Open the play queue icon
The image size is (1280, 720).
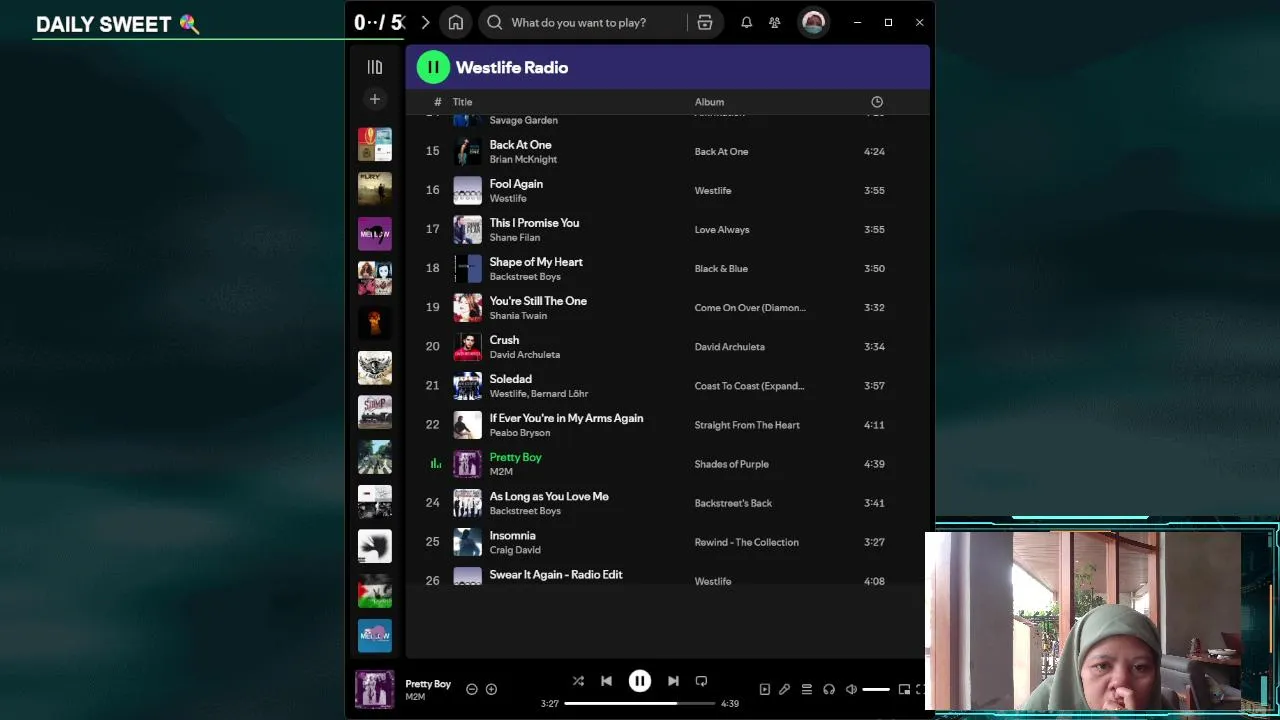[807, 689]
